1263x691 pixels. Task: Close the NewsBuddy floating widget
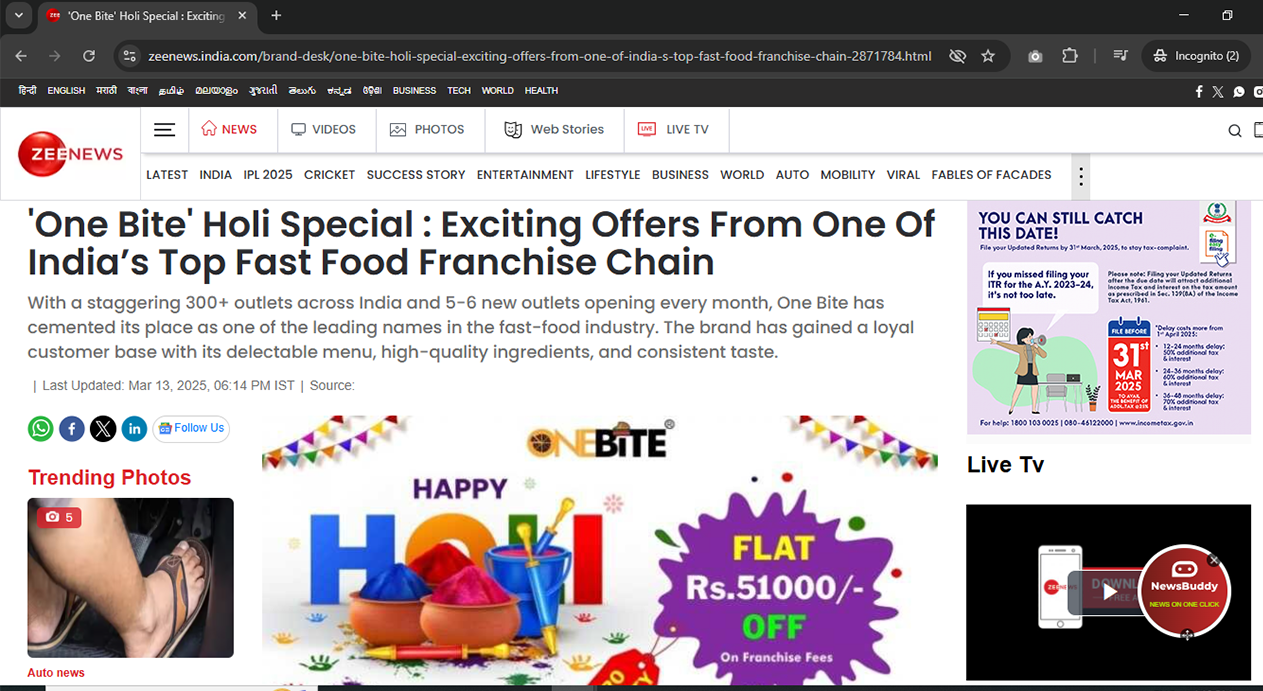(1214, 560)
